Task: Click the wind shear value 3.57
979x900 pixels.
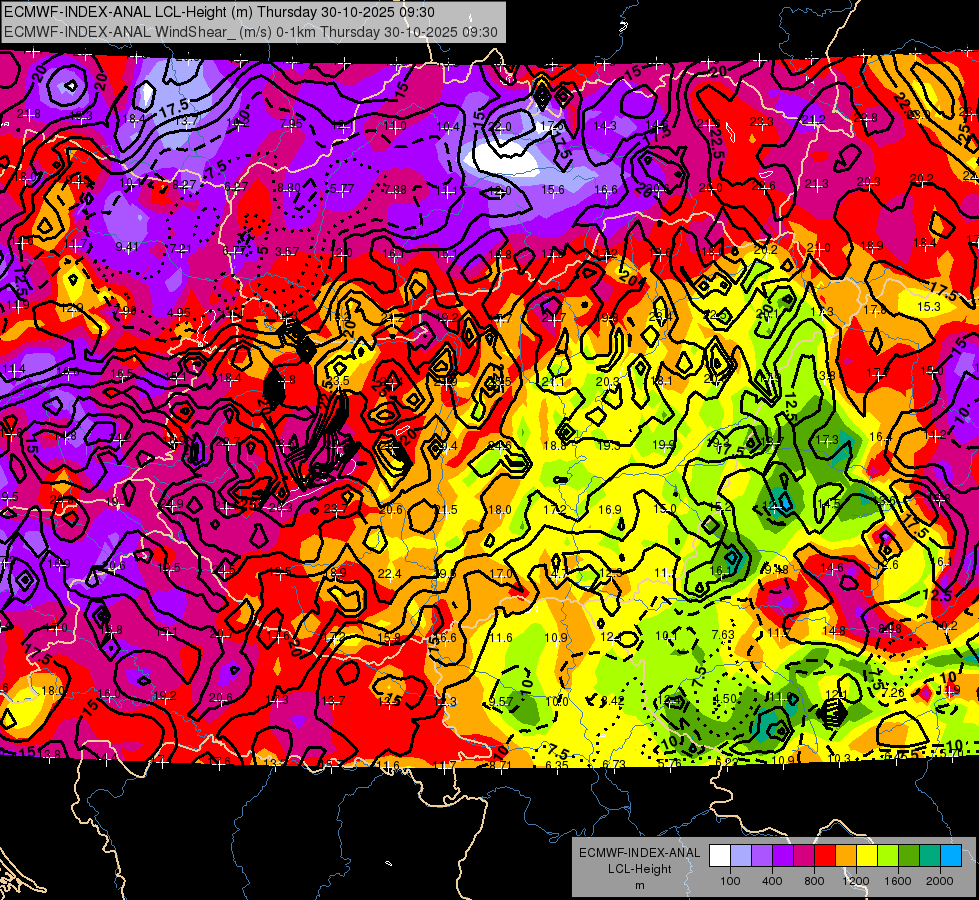Action: 287,252
